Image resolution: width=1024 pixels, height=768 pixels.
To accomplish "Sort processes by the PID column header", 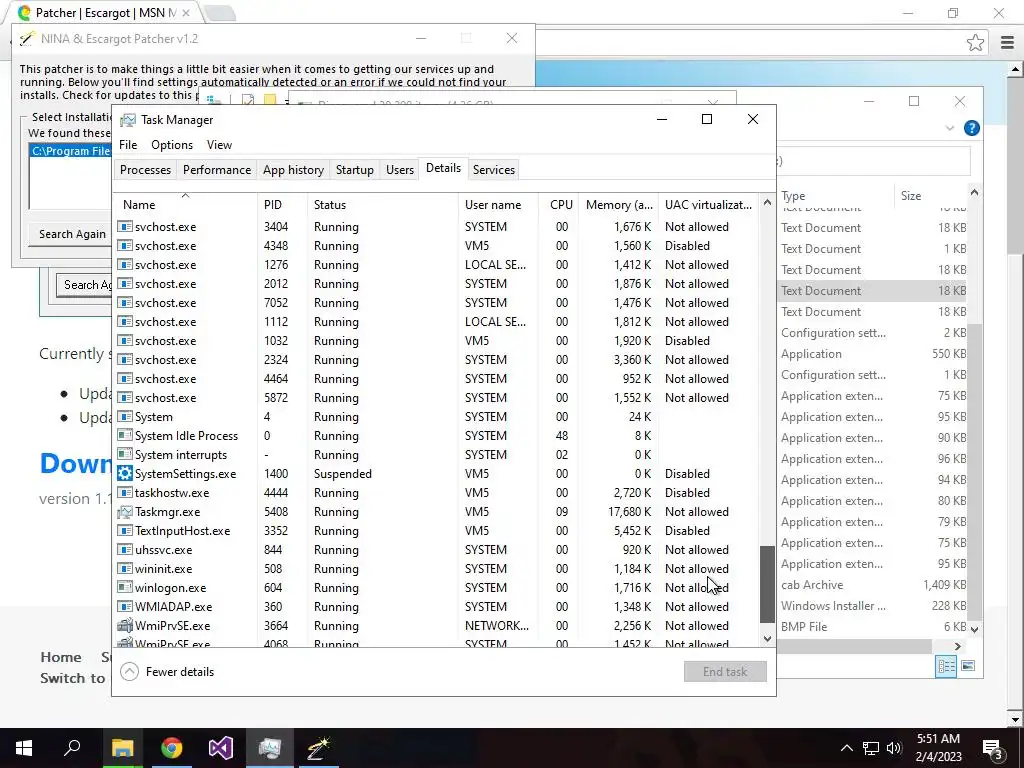I will point(282,204).
